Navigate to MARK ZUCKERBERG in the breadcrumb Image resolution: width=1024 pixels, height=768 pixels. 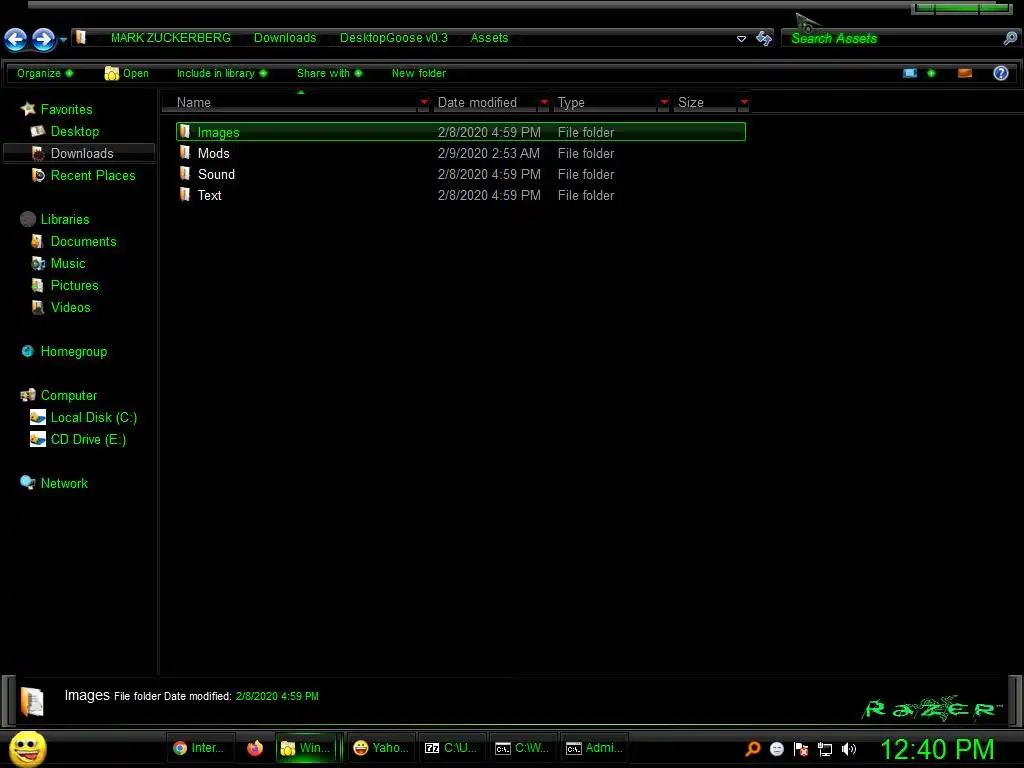170,38
